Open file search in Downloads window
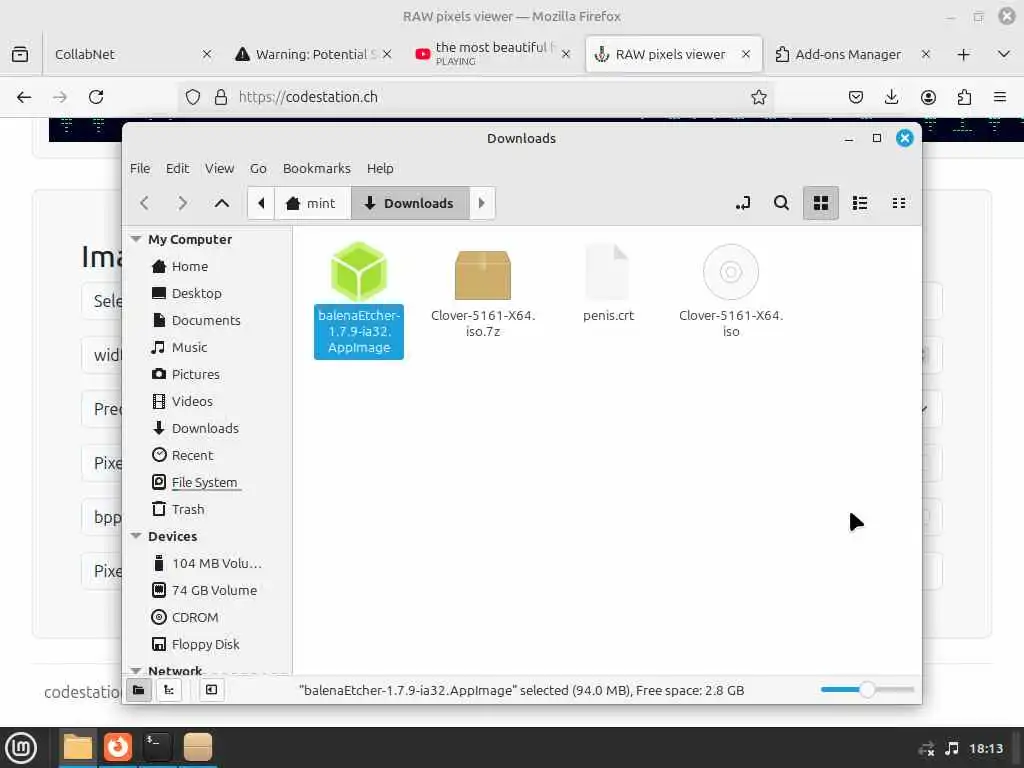Screen dimensions: 1024x768 pos(781,203)
